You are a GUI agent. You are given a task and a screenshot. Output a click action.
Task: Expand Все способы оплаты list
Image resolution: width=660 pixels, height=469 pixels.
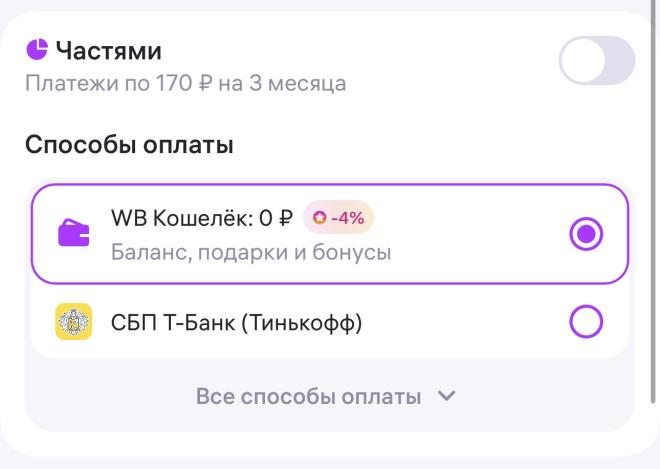pos(325,396)
